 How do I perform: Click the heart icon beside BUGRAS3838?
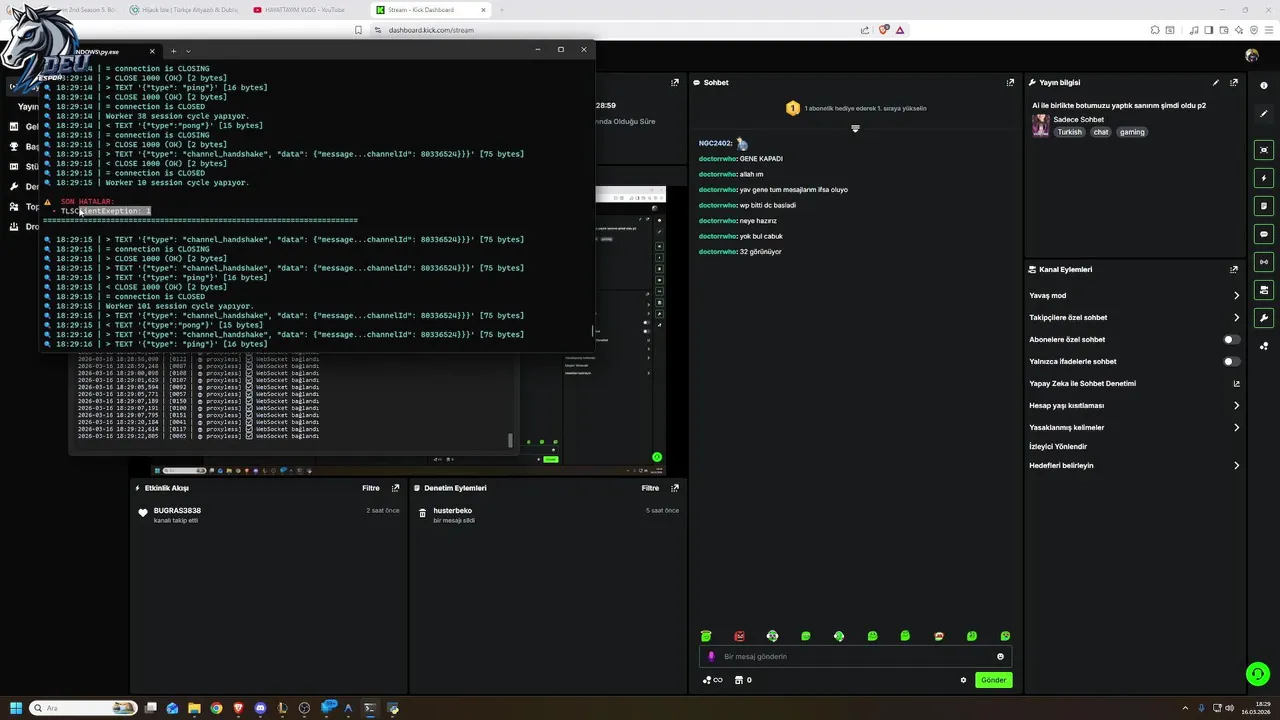coord(143,513)
